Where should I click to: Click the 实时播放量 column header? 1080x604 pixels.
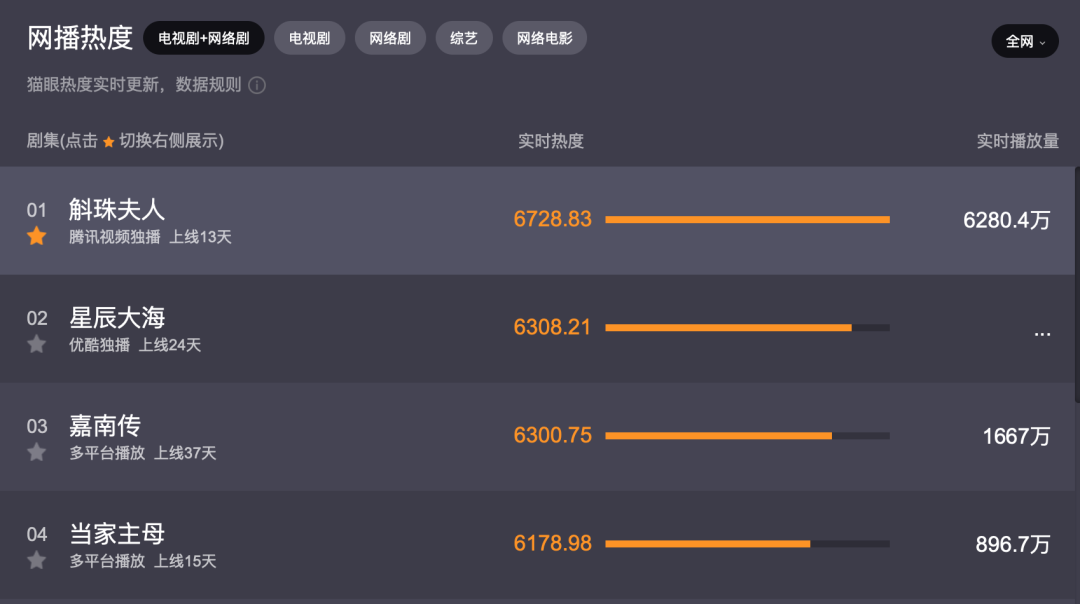(x=1017, y=141)
